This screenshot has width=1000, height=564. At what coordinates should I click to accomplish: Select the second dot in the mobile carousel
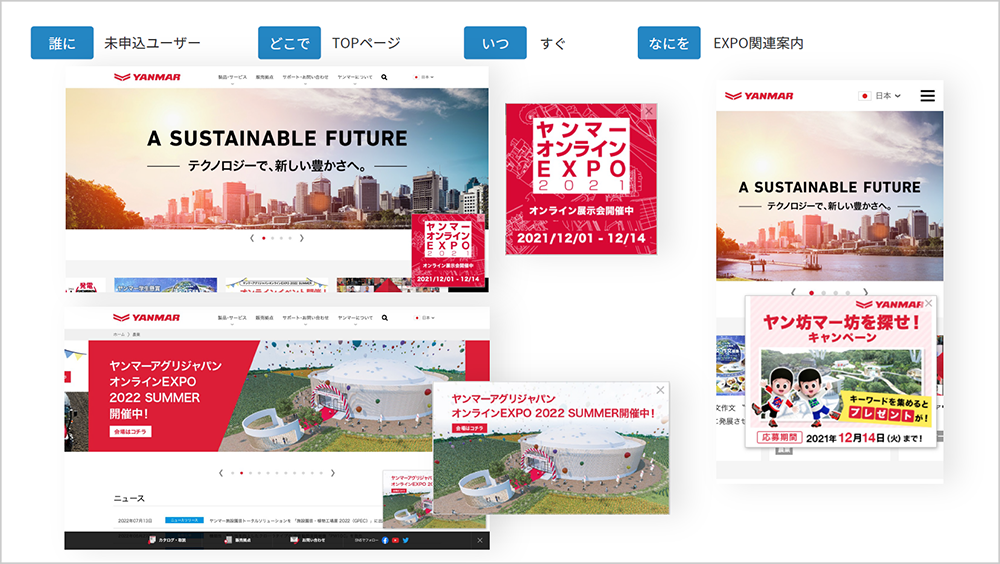(x=823, y=293)
